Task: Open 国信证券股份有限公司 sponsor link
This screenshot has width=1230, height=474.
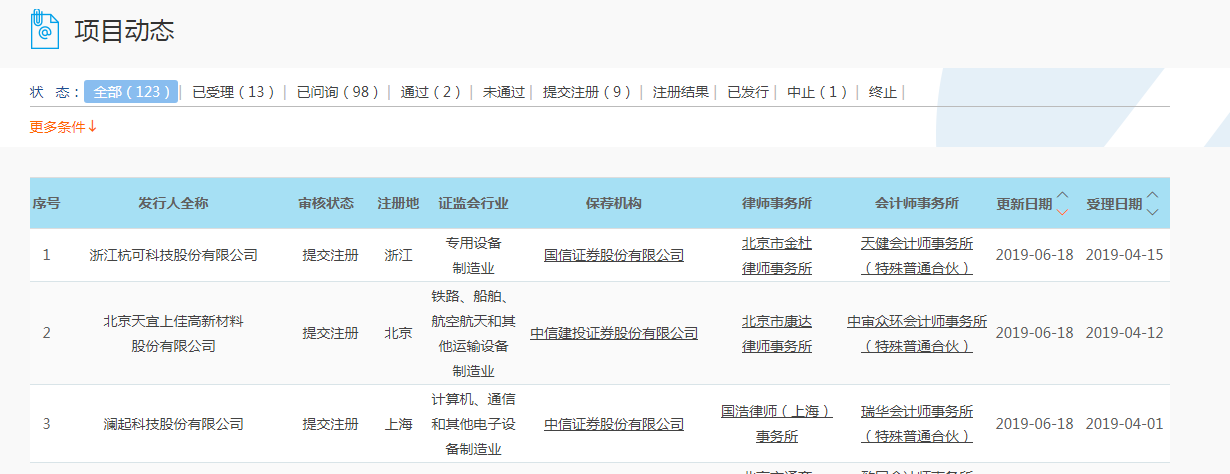Action: [614, 255]
